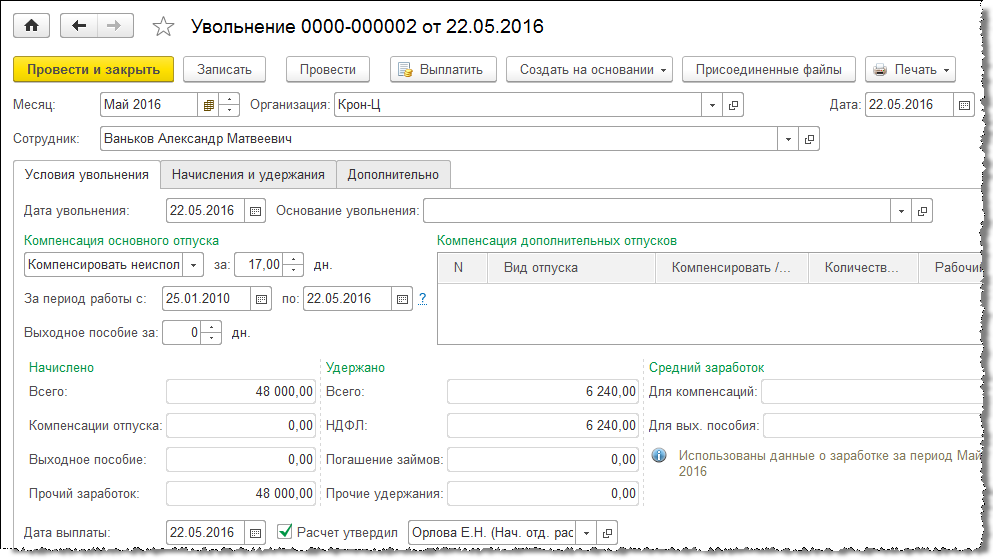Click Начислено Всего 48 000,00 field
The height and width of the screenshot is (559, 993).
click(x=241, y=392)
